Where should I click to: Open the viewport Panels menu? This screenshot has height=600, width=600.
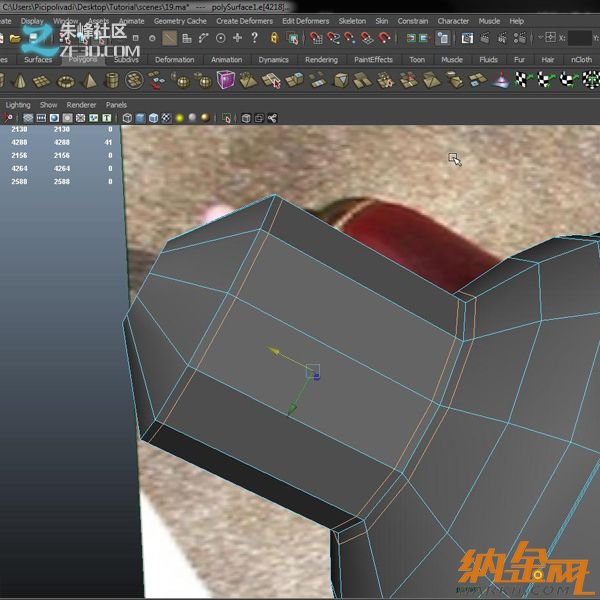pos(116,105)
